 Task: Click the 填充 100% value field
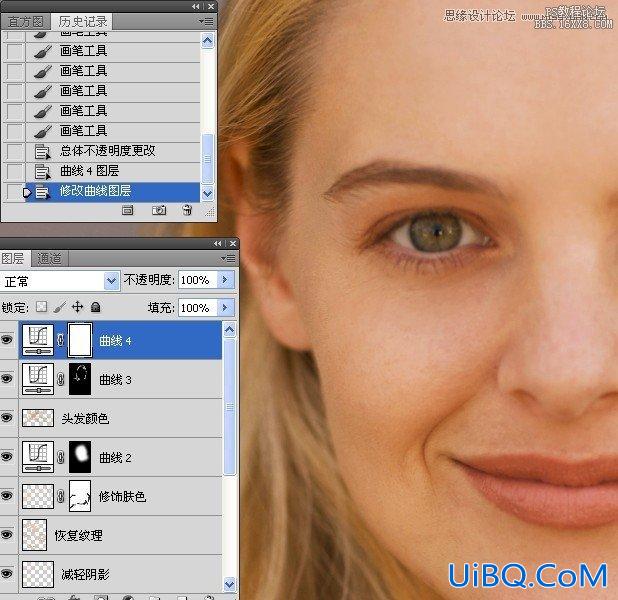pos(197,307)
